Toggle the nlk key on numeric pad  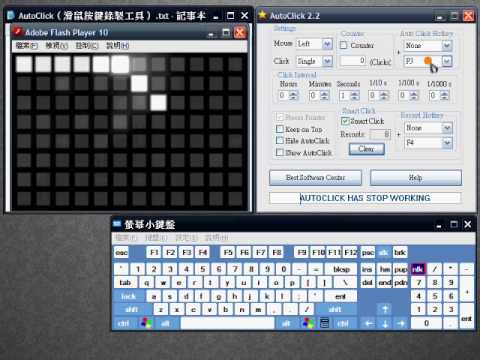(418, 269)
